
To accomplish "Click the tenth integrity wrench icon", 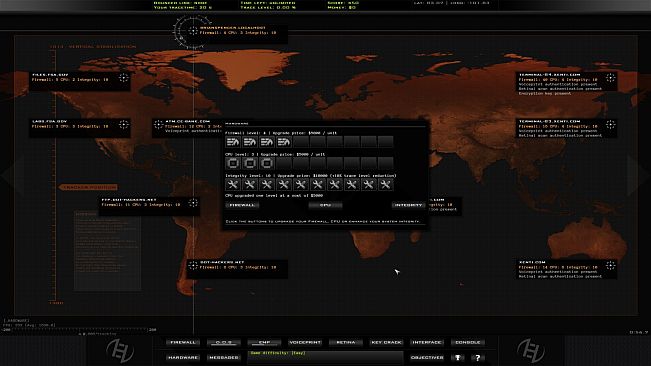I will [385, 185].
